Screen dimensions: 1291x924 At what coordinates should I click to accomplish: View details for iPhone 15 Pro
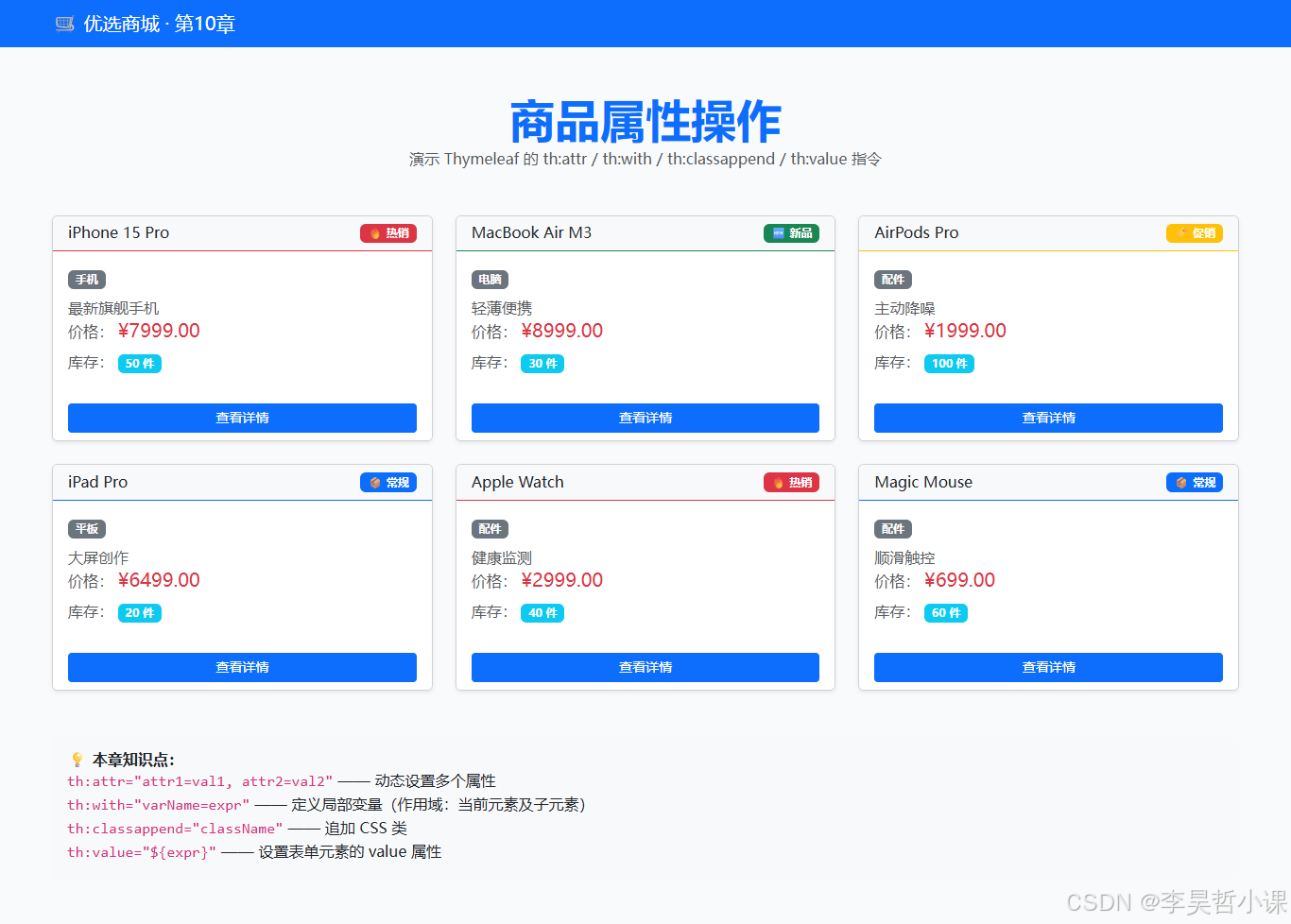coord(242,418)
